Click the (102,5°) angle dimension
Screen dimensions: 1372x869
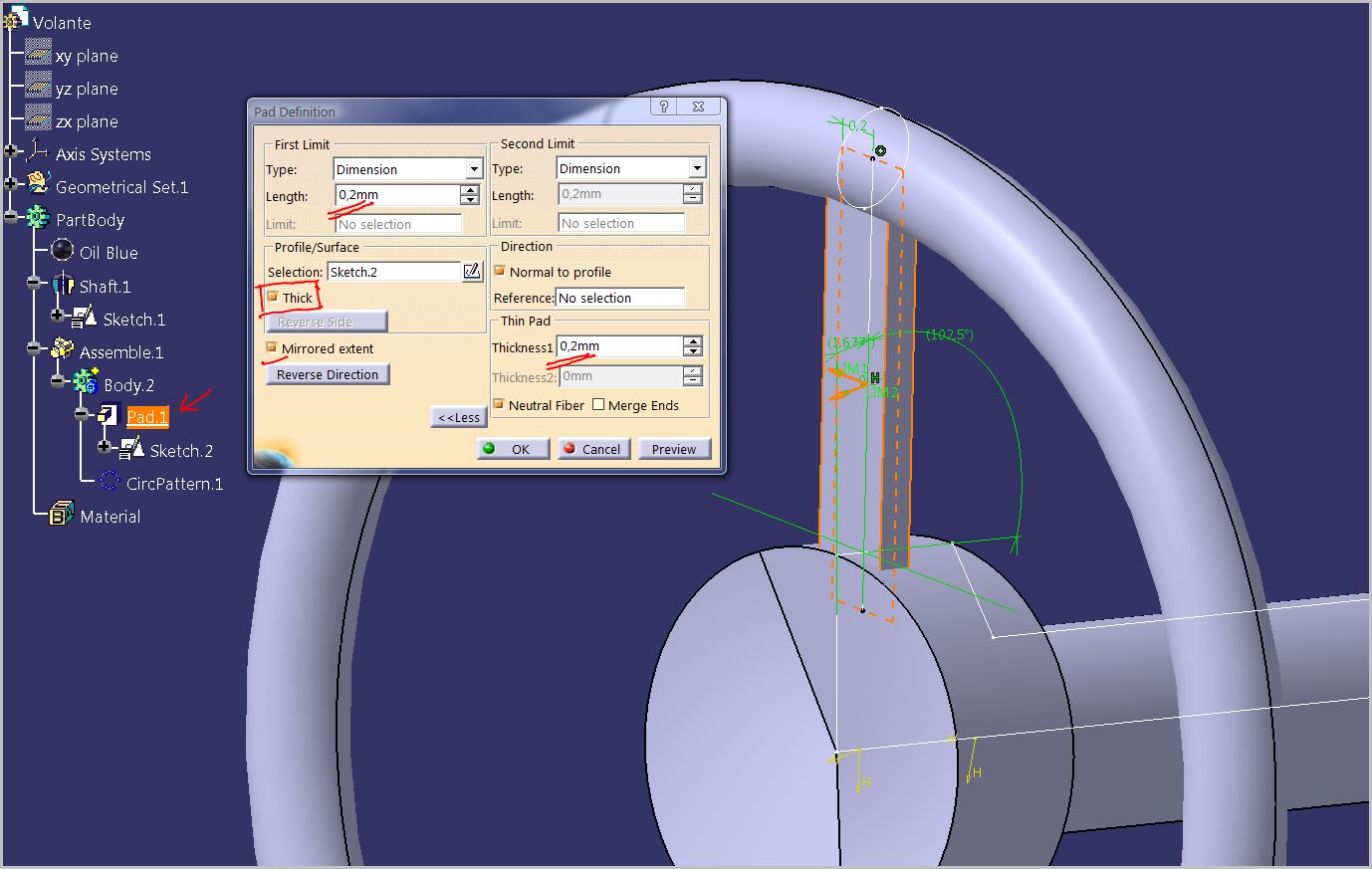click(x=949, y=334)
